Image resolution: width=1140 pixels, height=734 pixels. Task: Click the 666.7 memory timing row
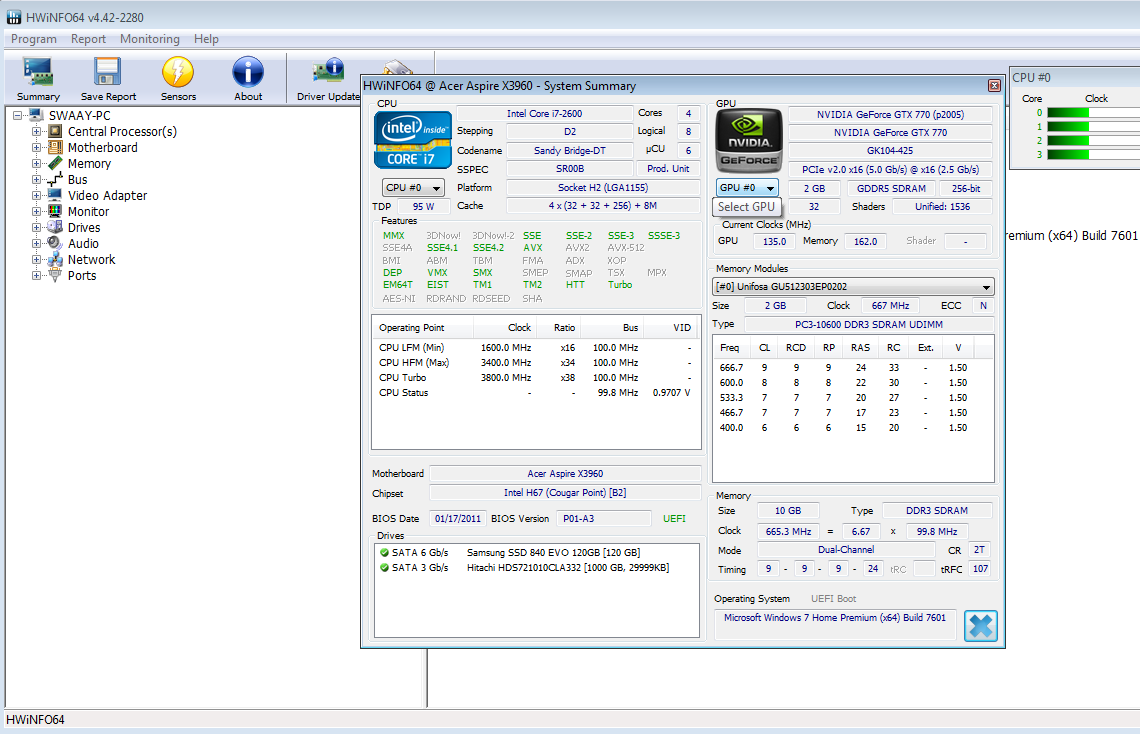852,368
